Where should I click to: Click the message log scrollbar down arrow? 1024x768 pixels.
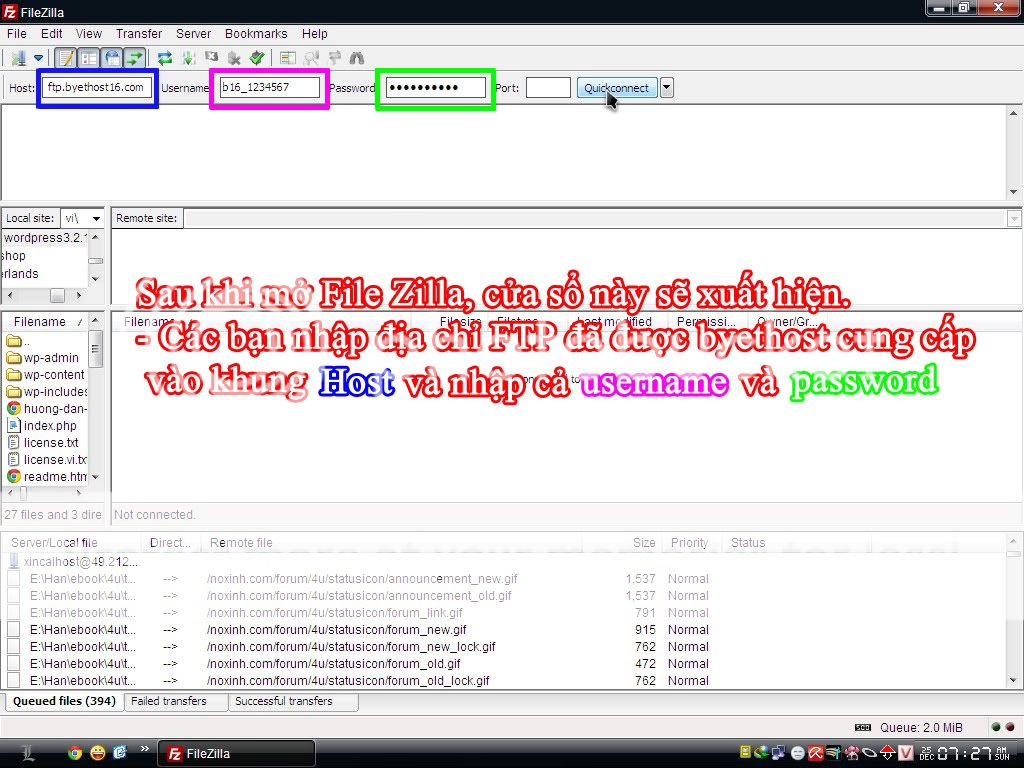click(1014, 192)
